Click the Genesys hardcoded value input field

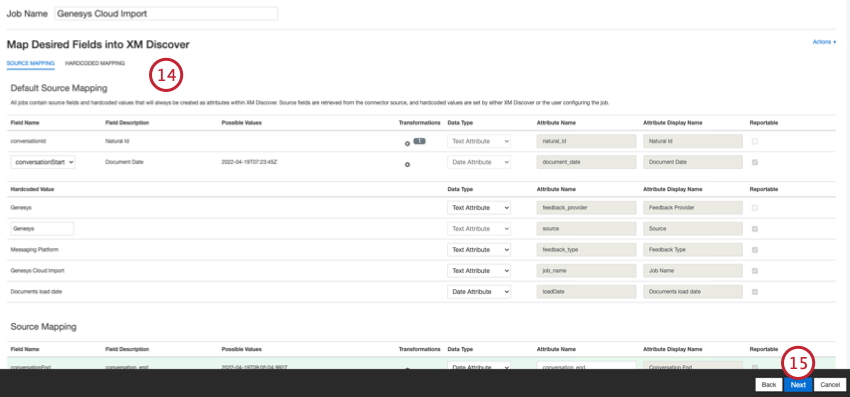coord(42,229)
